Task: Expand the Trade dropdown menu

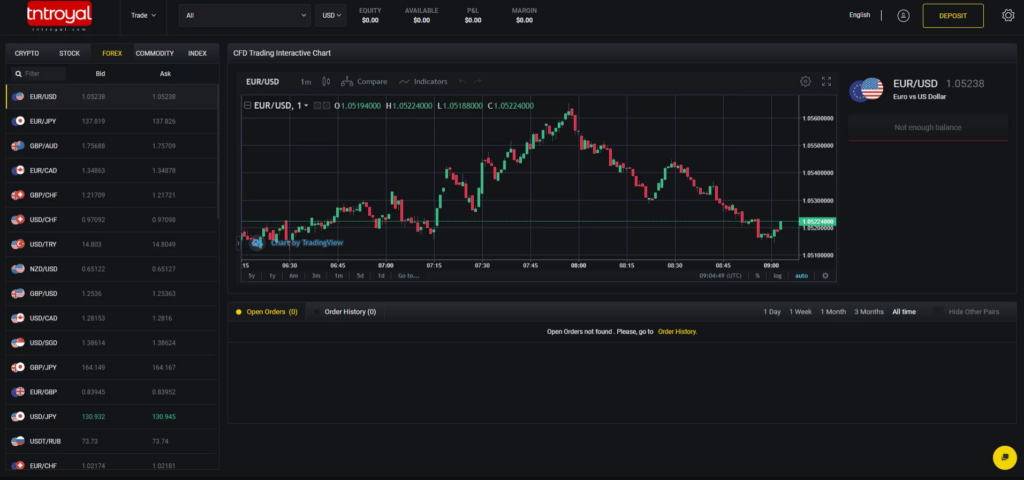Action: coord(144,15)
